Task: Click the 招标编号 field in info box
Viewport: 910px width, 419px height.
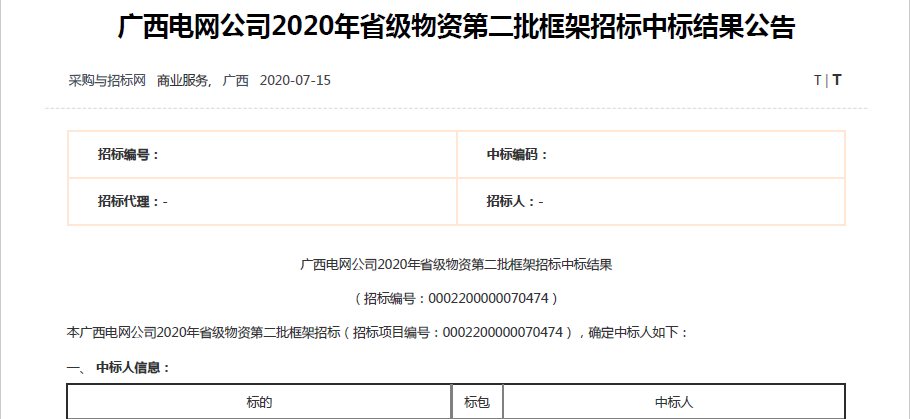Action: 129,154
